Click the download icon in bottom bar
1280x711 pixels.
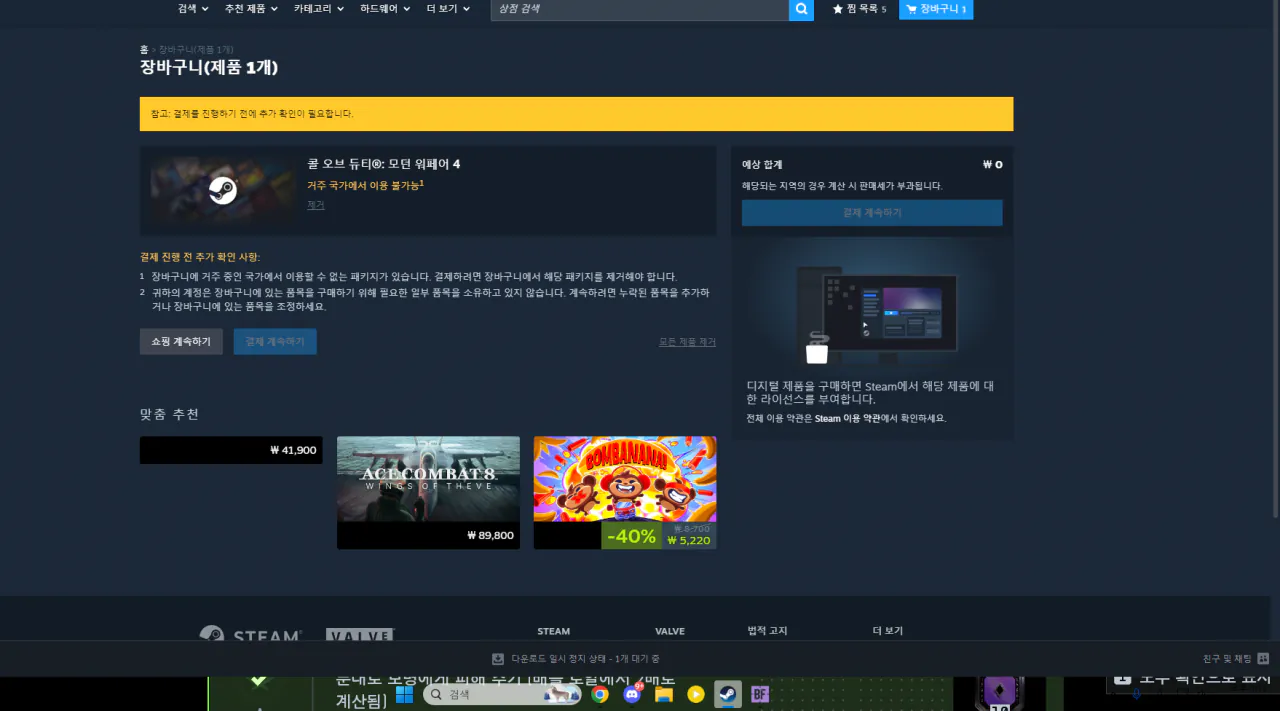point(498,659)
